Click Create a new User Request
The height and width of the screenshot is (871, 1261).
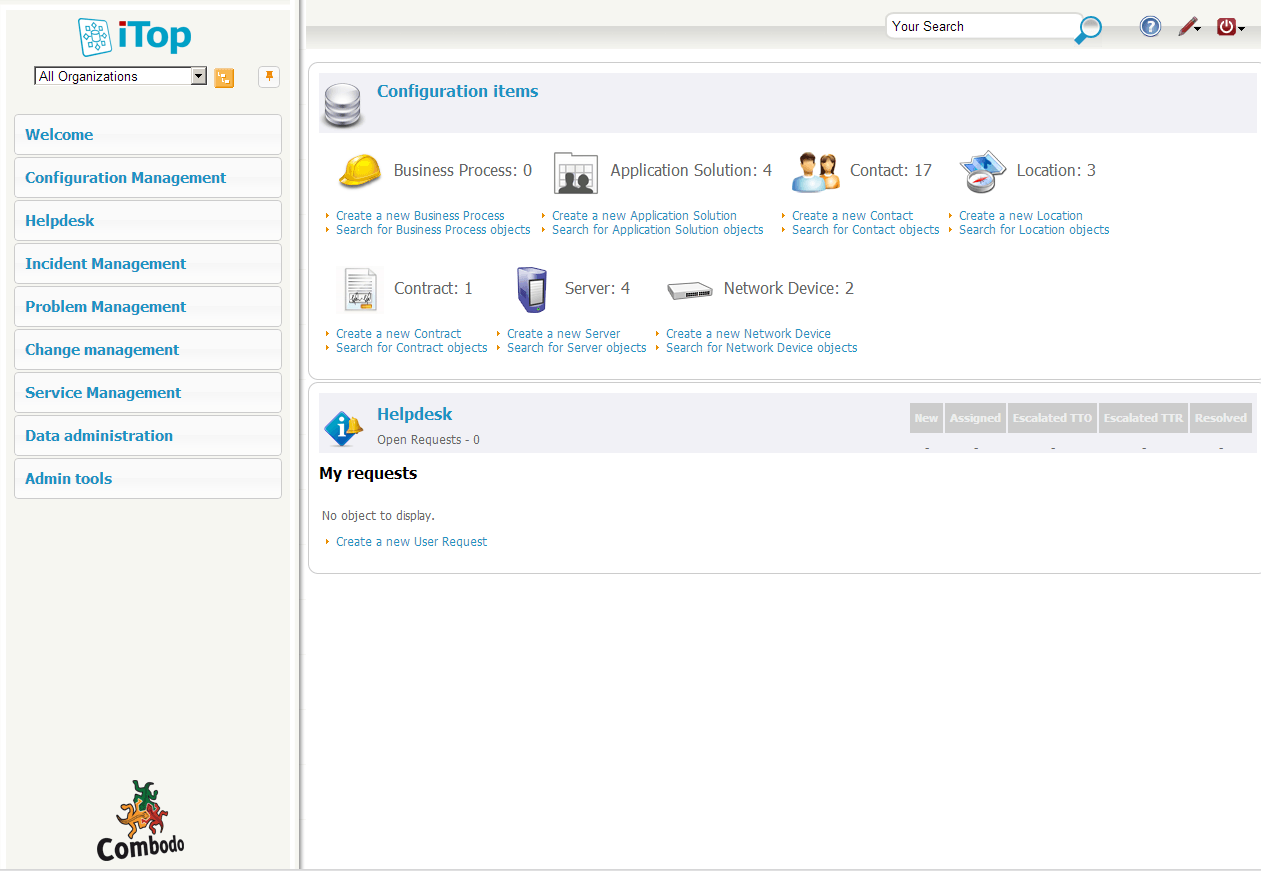tap(410, 541)
